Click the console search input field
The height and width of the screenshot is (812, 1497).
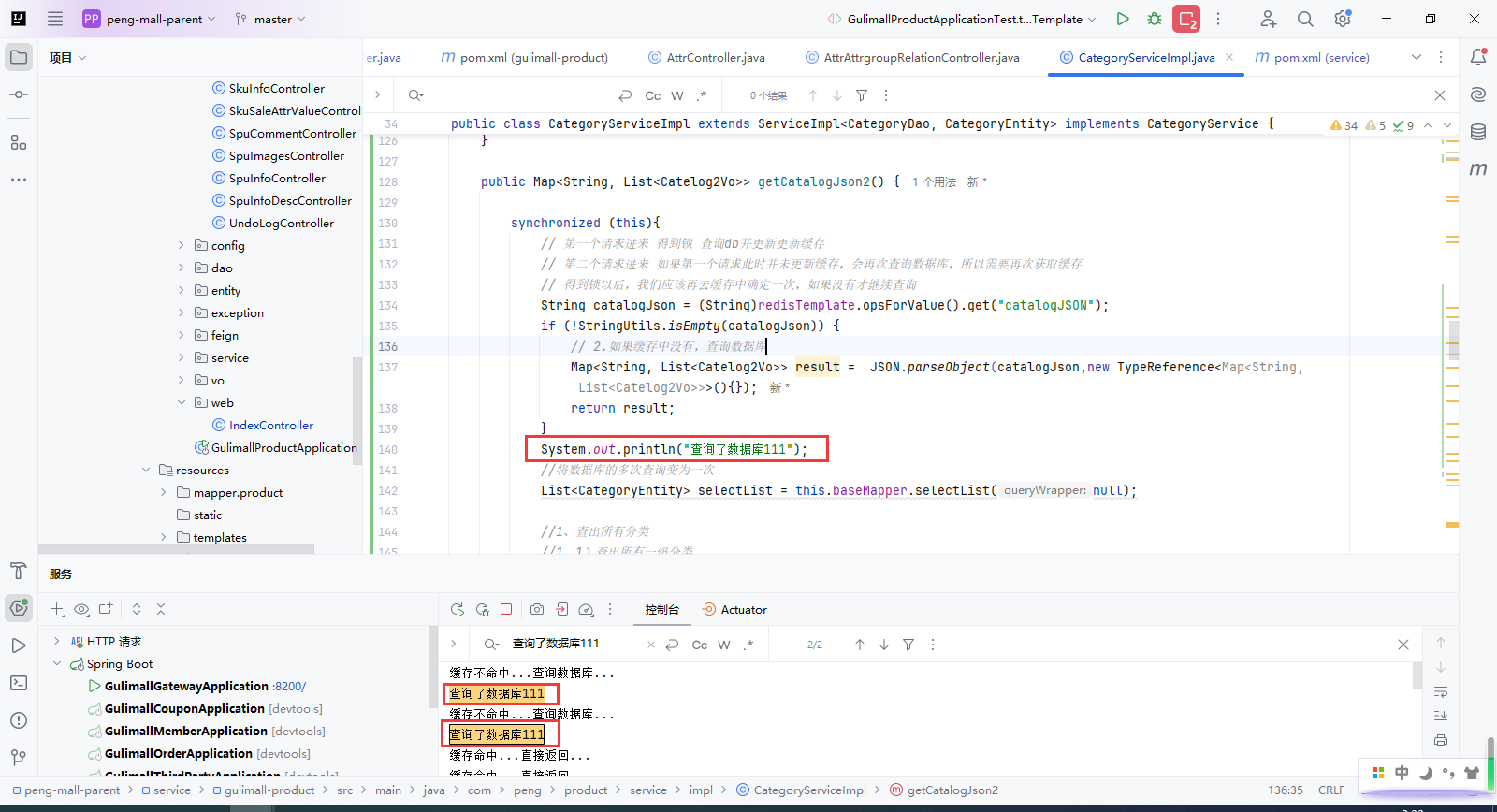(575, 644)
